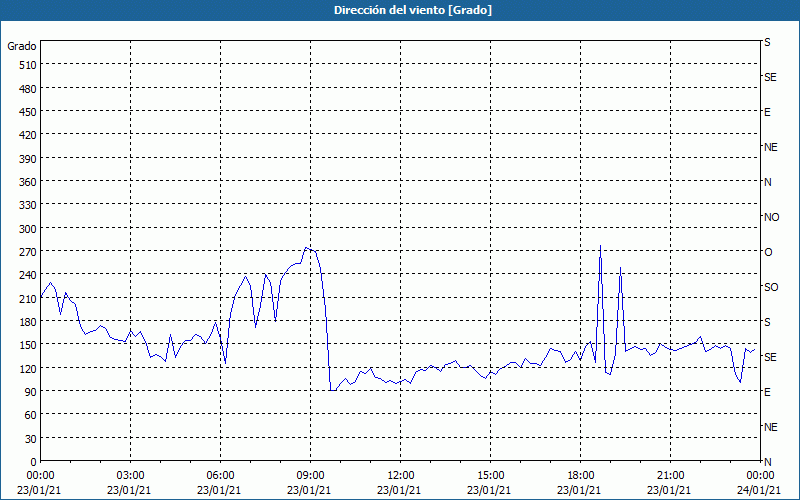800x500 pixels.
Task: Click the Grado unit label above the axis
Action: tap(21, 46)
